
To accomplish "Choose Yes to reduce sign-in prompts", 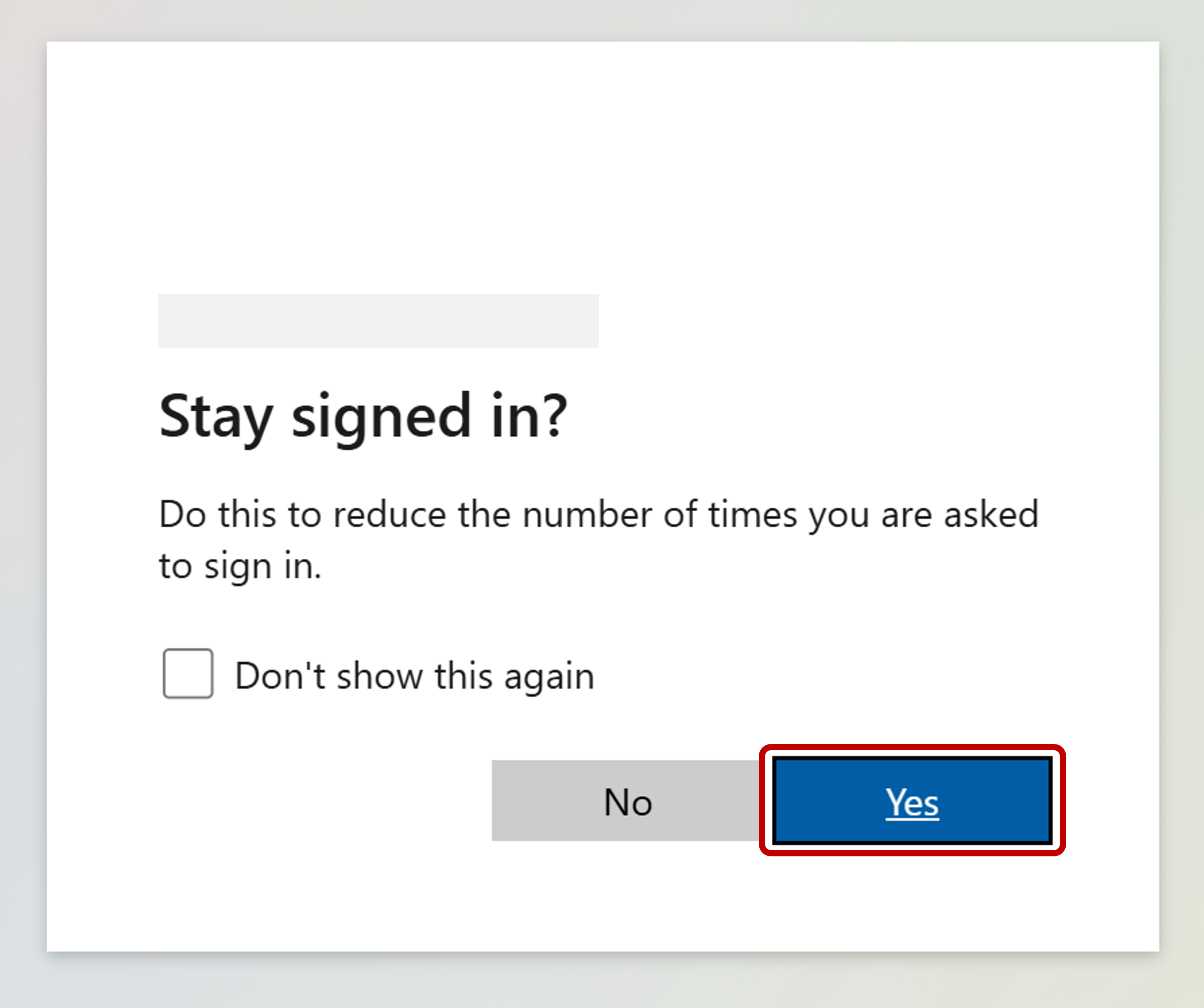I will (x=912, y=801).
